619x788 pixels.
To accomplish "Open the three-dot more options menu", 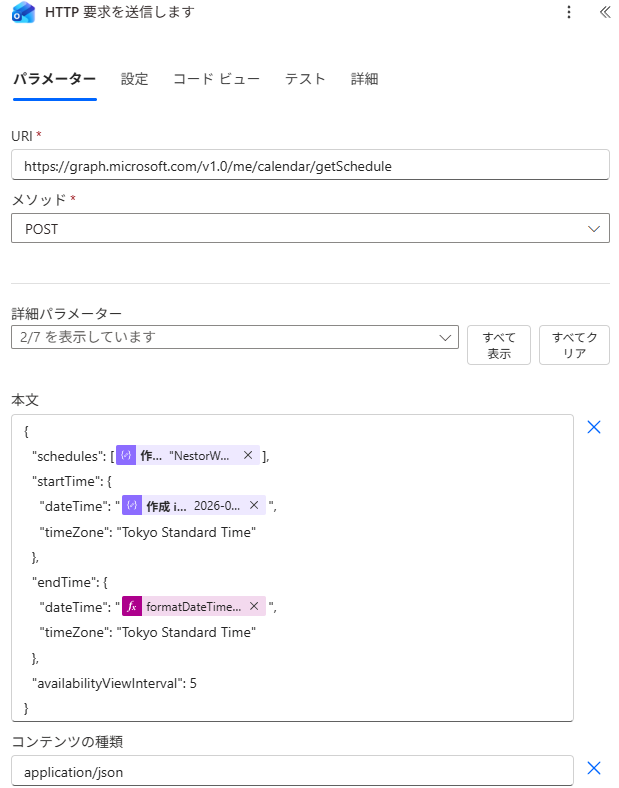I will [x=569, y=12].
